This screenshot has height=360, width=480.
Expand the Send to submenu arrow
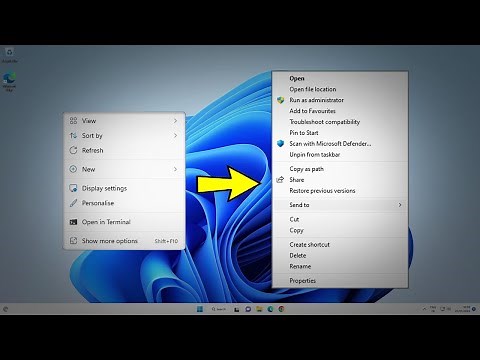(x=400, y=205)
